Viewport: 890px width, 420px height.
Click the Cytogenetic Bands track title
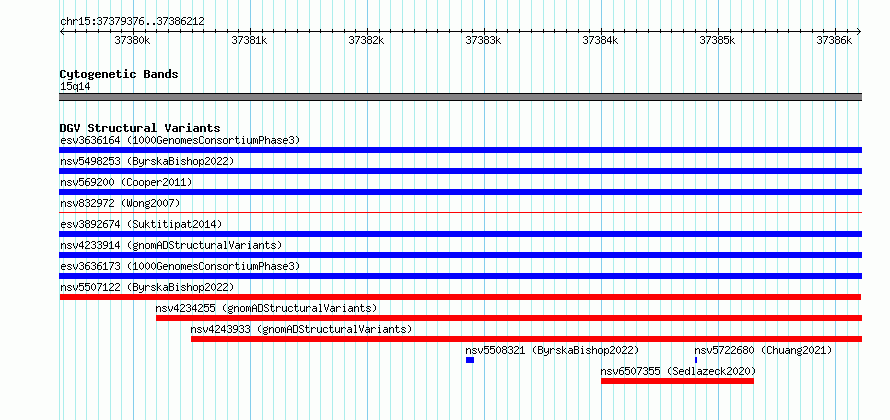point(119,74)
